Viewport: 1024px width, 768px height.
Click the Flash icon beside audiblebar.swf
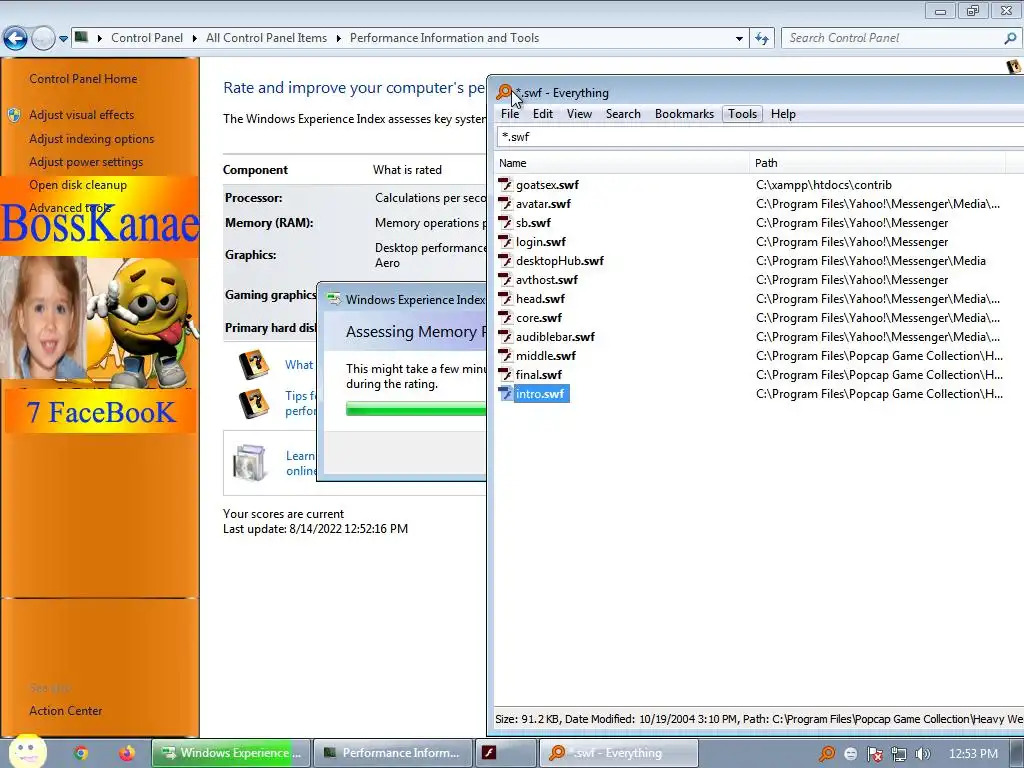coord(505,336)
